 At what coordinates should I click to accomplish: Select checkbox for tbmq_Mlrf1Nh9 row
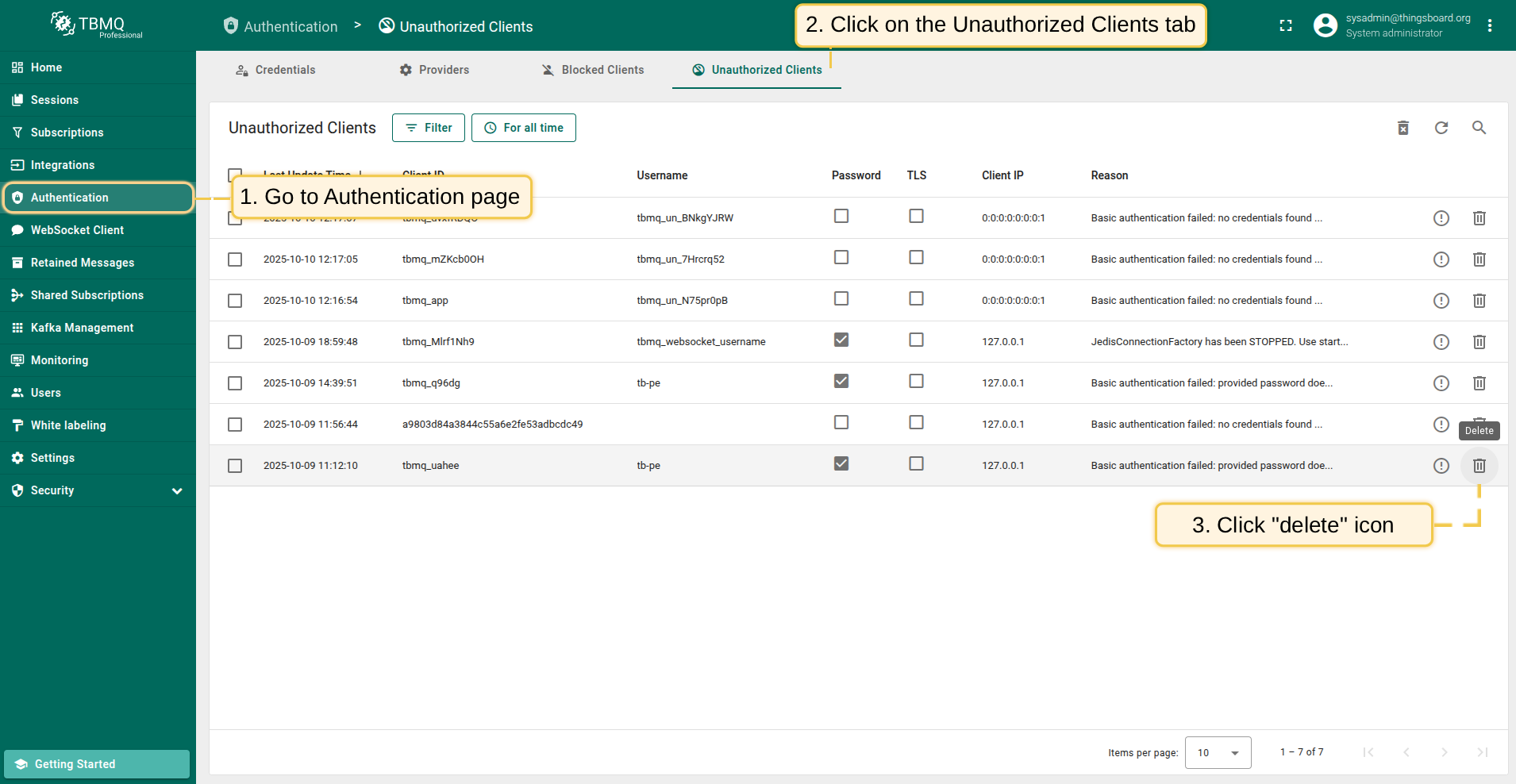pyautogui.click(x=235, y=342)
